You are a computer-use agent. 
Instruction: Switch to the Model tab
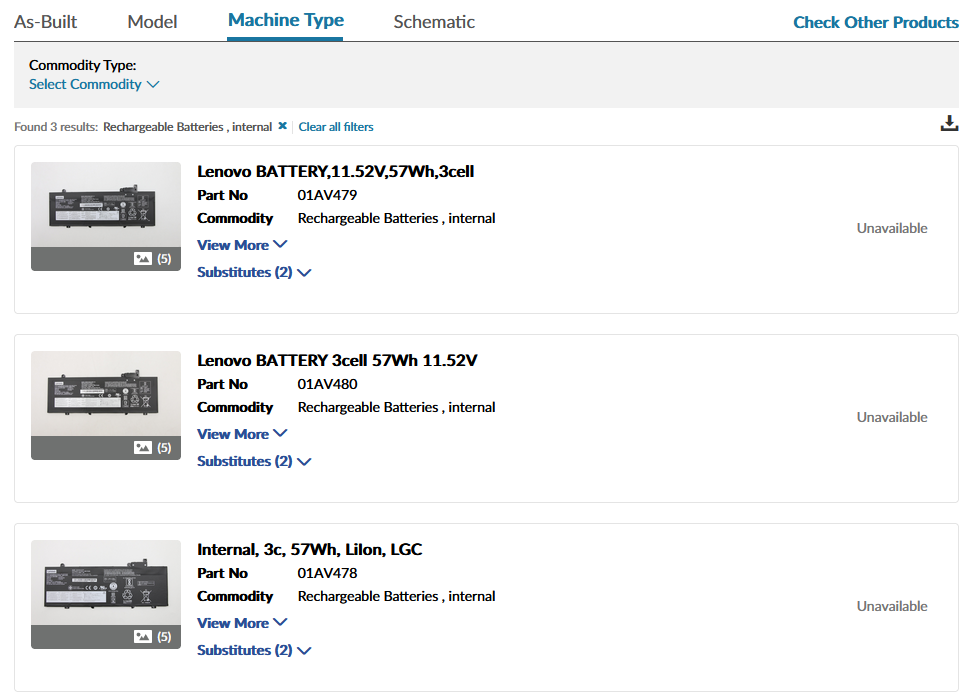pos(153,22)
